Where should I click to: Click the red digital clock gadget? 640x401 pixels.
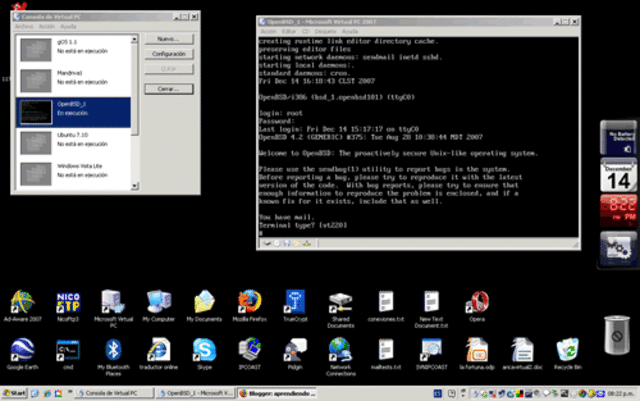click(618, 210)
